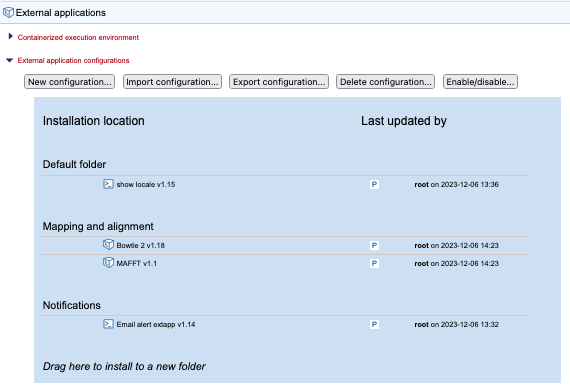Image resolution: width=570 pixels, height=387 pixels.
Task: Select the MAFFT v1.1 entry
Action: point(284,263)
